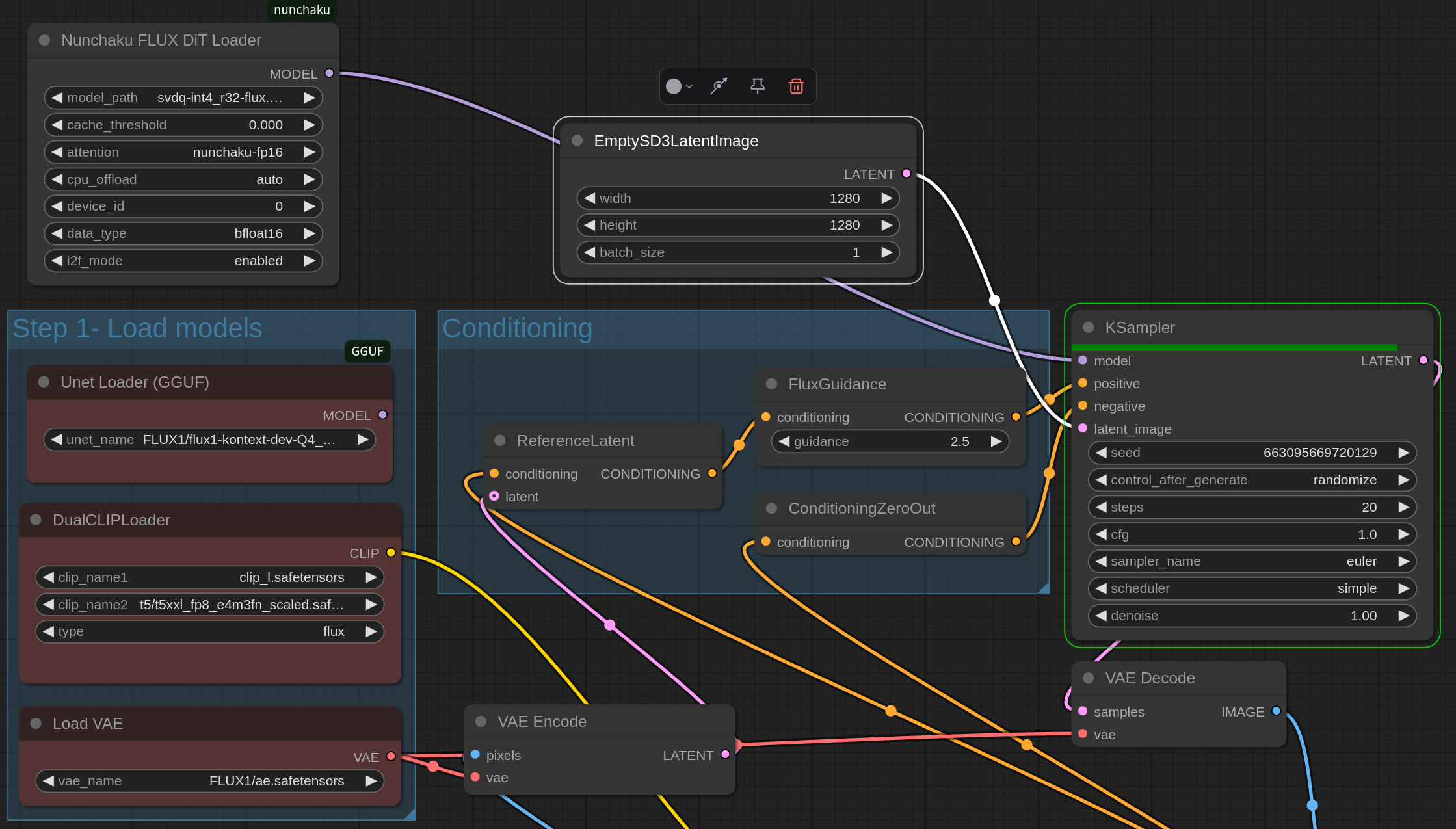Select the Conditioning group title
Screen dimensions: 1456x829
pyautogui.click(x=517, y=328)
